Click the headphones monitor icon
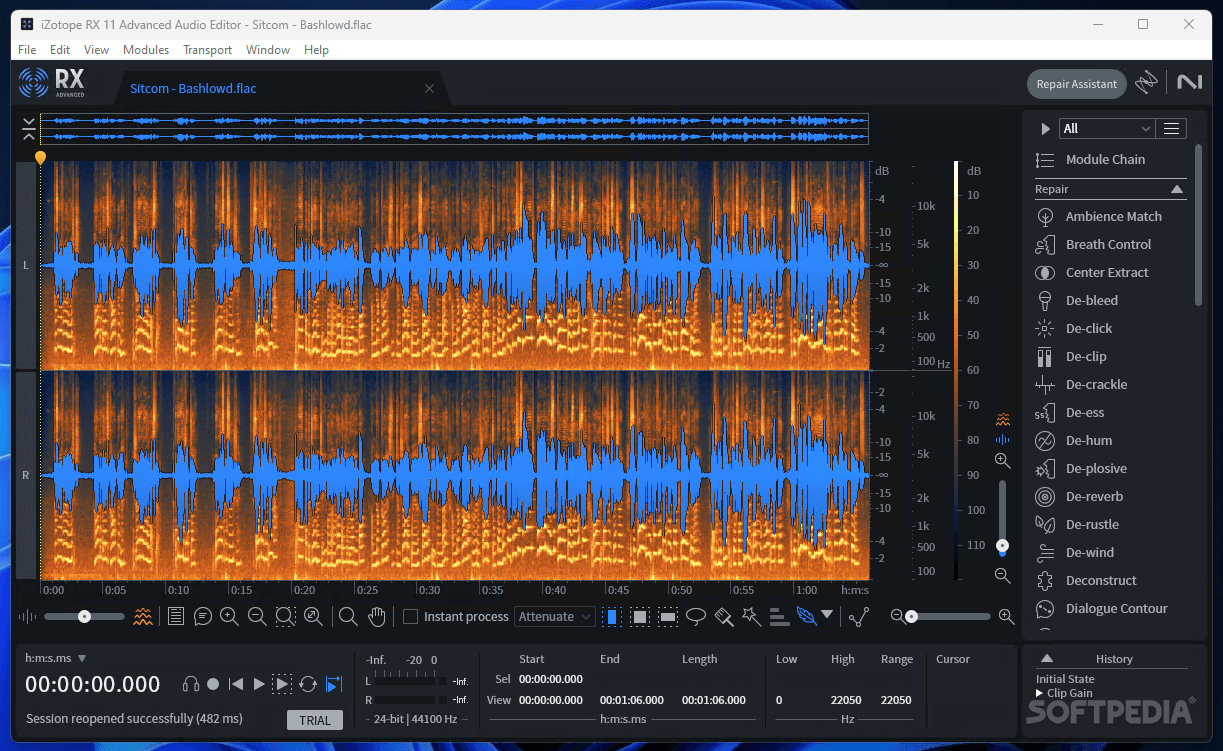 pyautogui.click(x=190, y=684)
